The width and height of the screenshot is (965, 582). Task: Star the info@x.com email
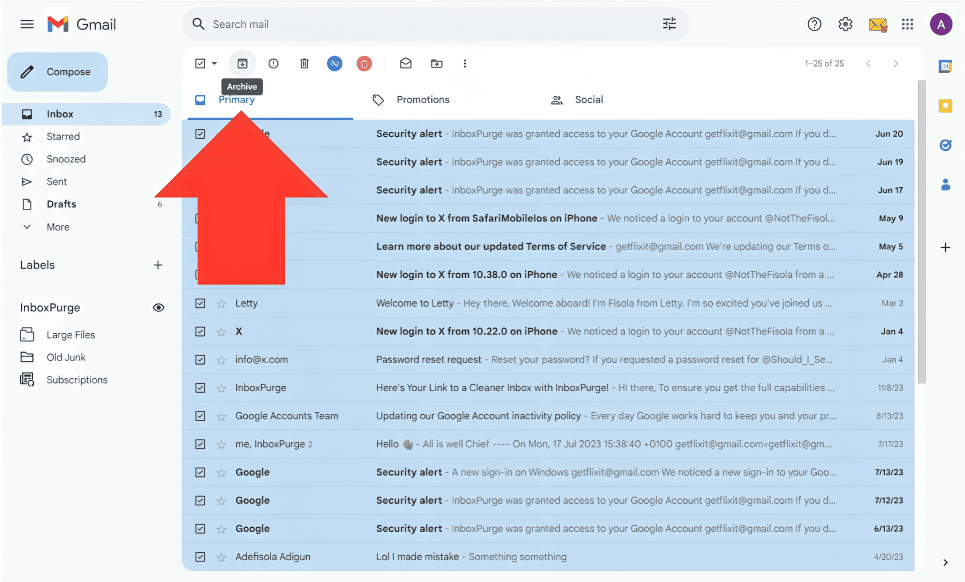(221, 360)
